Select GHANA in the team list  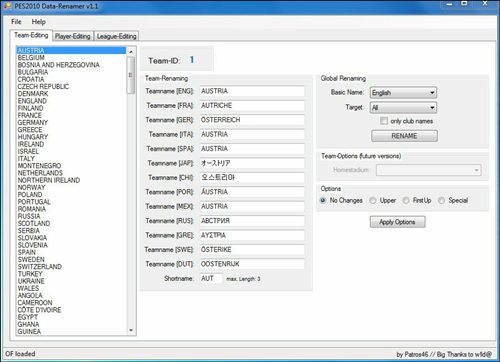71,324
